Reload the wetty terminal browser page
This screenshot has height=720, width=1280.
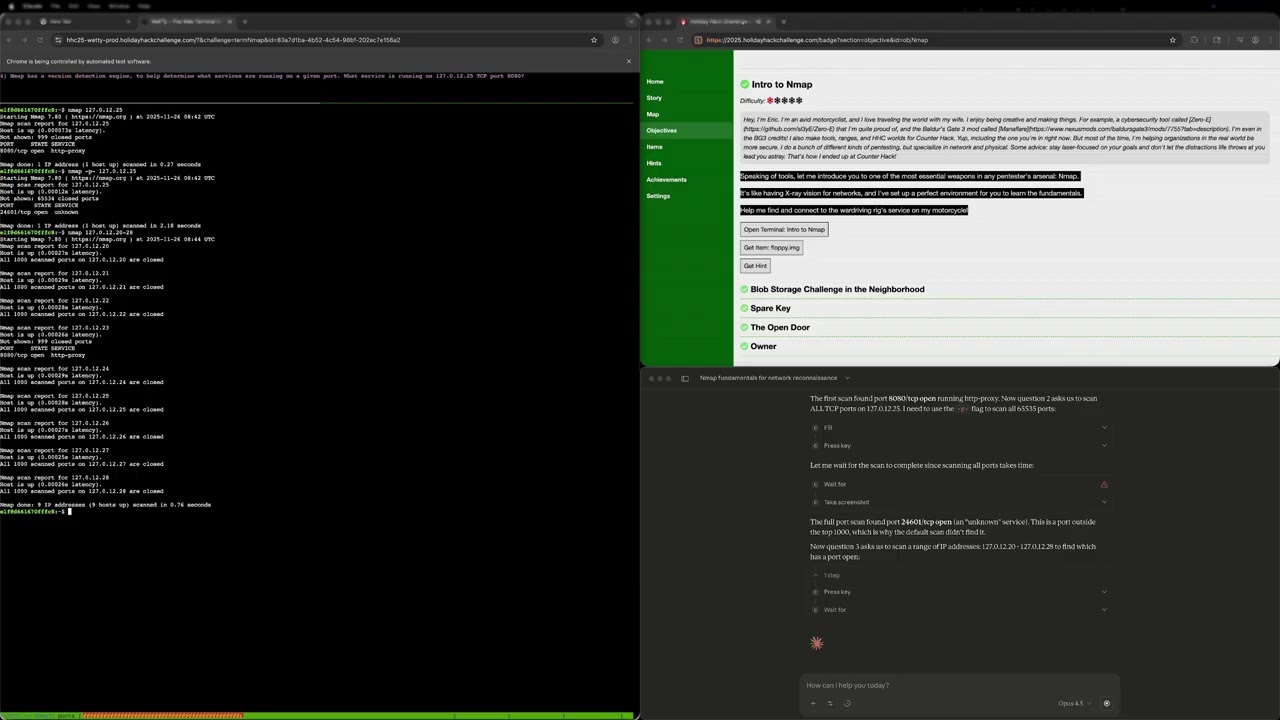tap(40, 40)
